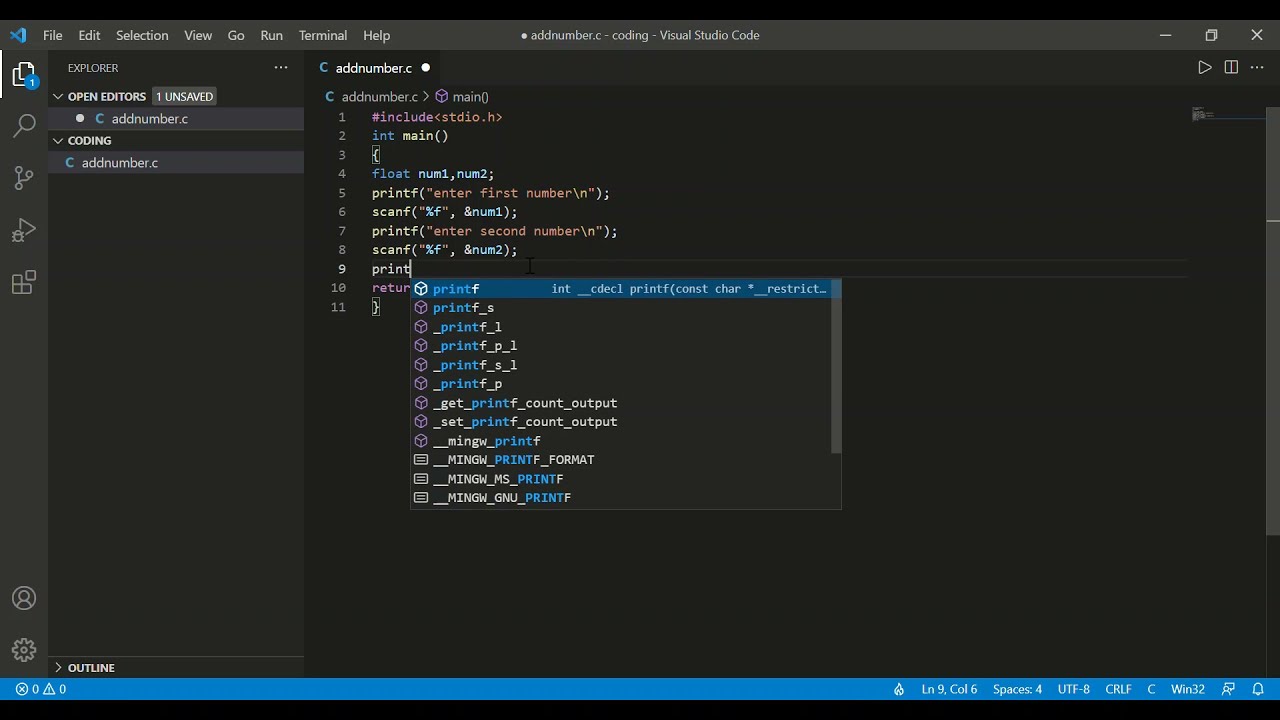Click the Split Editor icon

(1231, 67)
